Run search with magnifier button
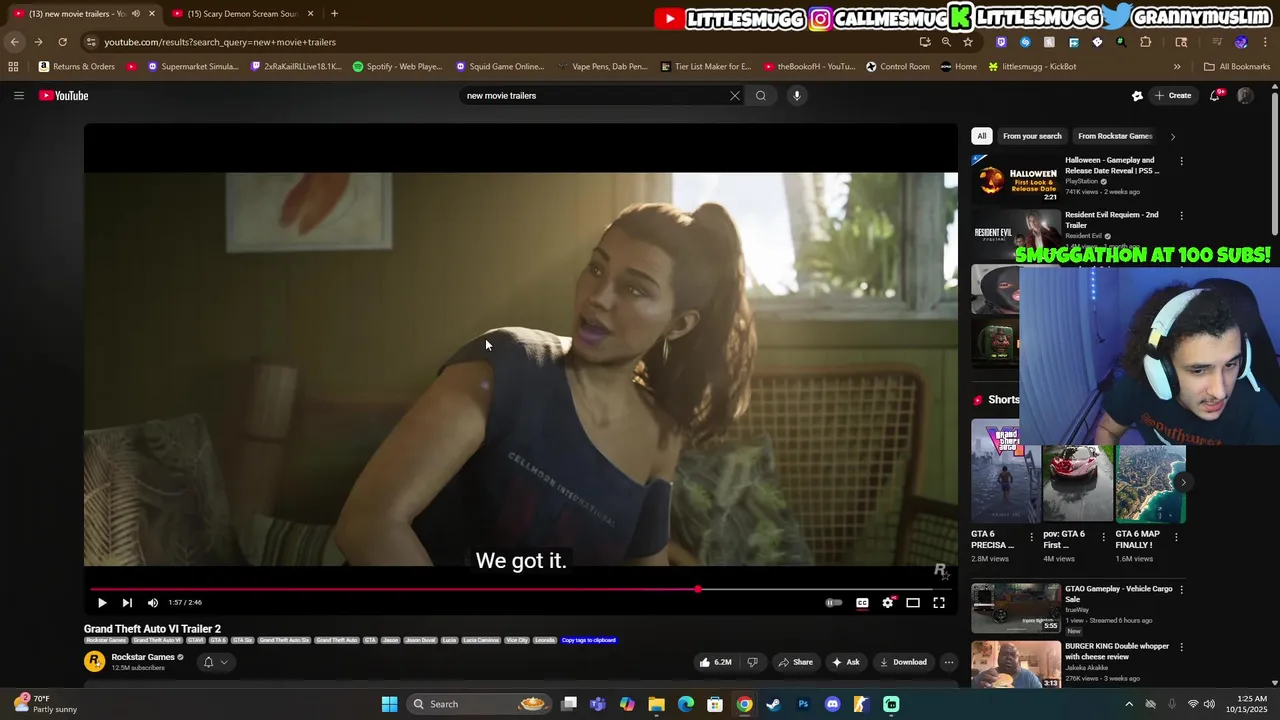This screenshot has height=720, width=1280. click(x=761, y=96)
